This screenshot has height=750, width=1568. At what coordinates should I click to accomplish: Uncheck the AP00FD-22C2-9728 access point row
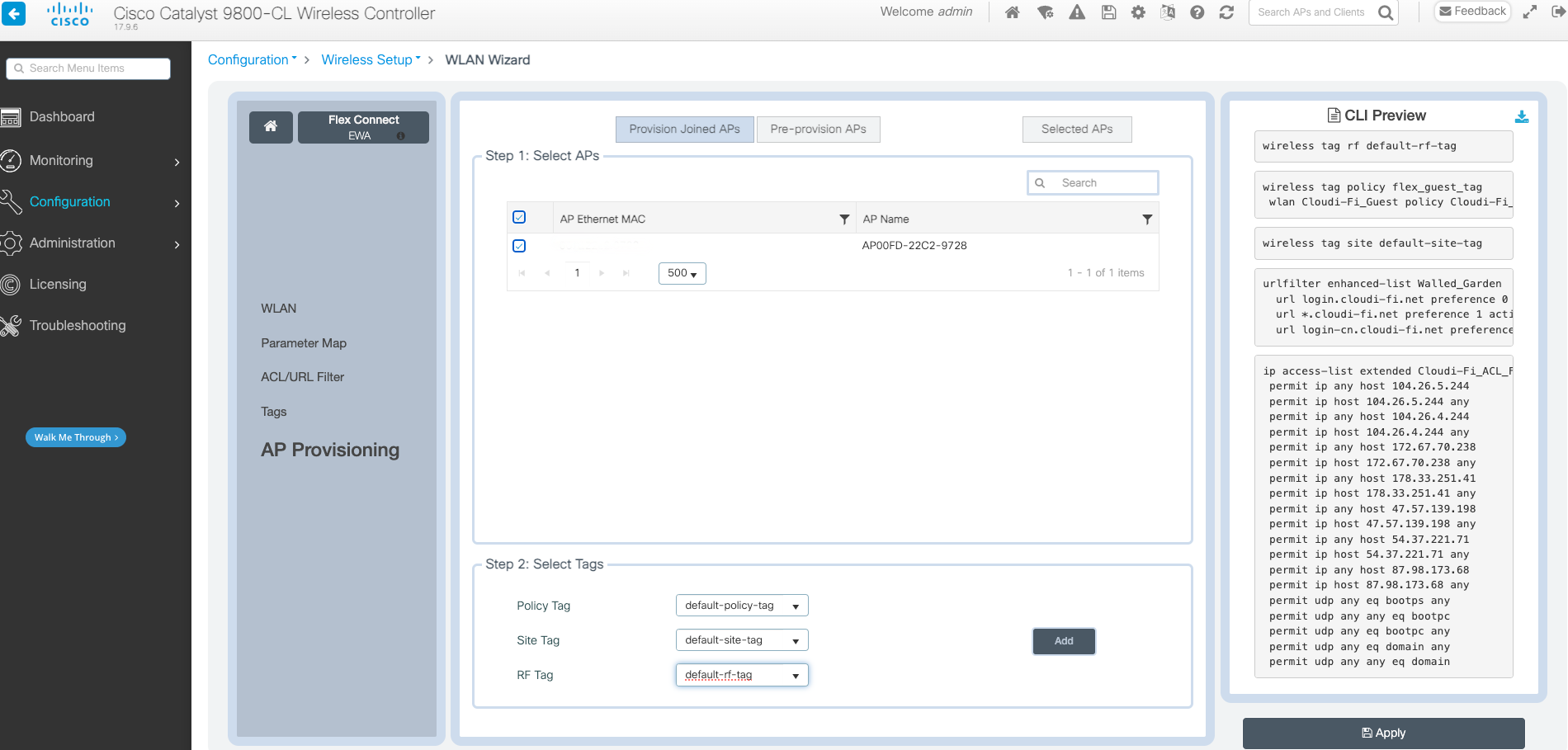point(519,245)
